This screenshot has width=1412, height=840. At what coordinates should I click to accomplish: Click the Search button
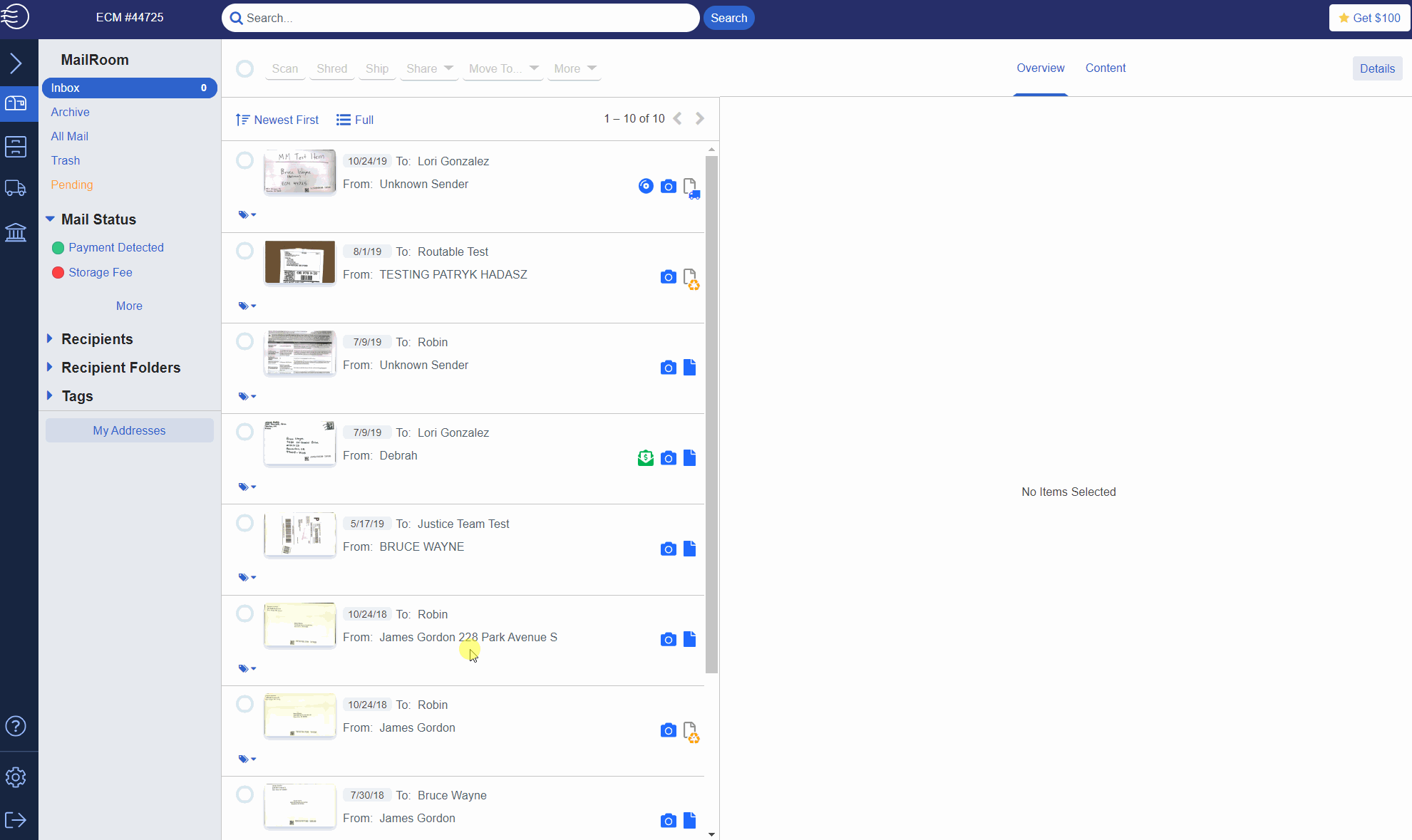point(728,18)
